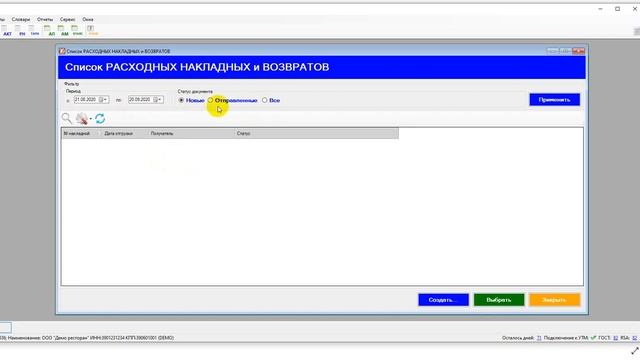Viewport: 640px width, 360px height.
Task: Click the orange Закрыть button
Action: pyautogui.click(x=554, y=300)
